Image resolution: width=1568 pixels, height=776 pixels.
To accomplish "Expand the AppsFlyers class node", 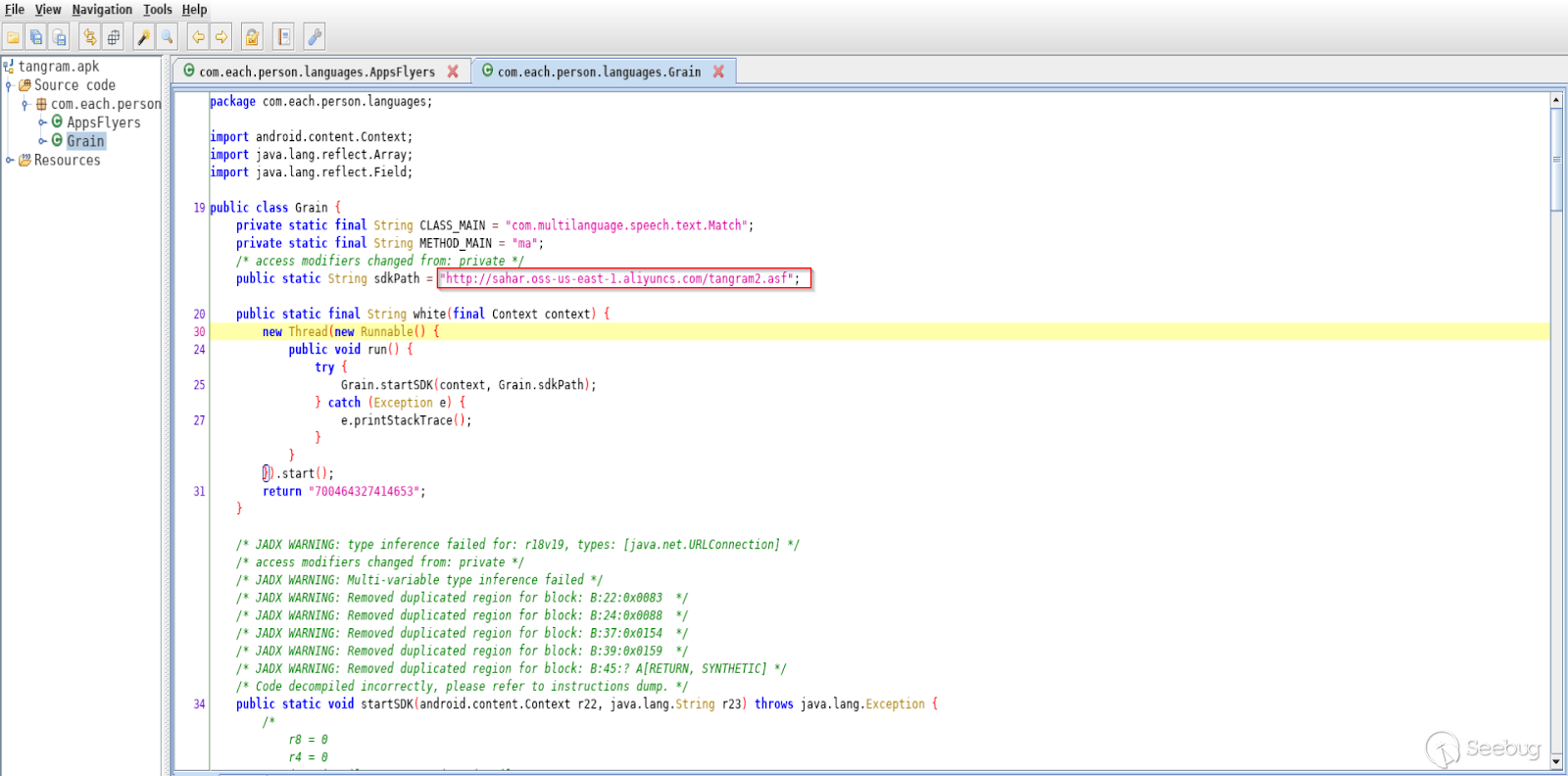I will click(42, 122).
